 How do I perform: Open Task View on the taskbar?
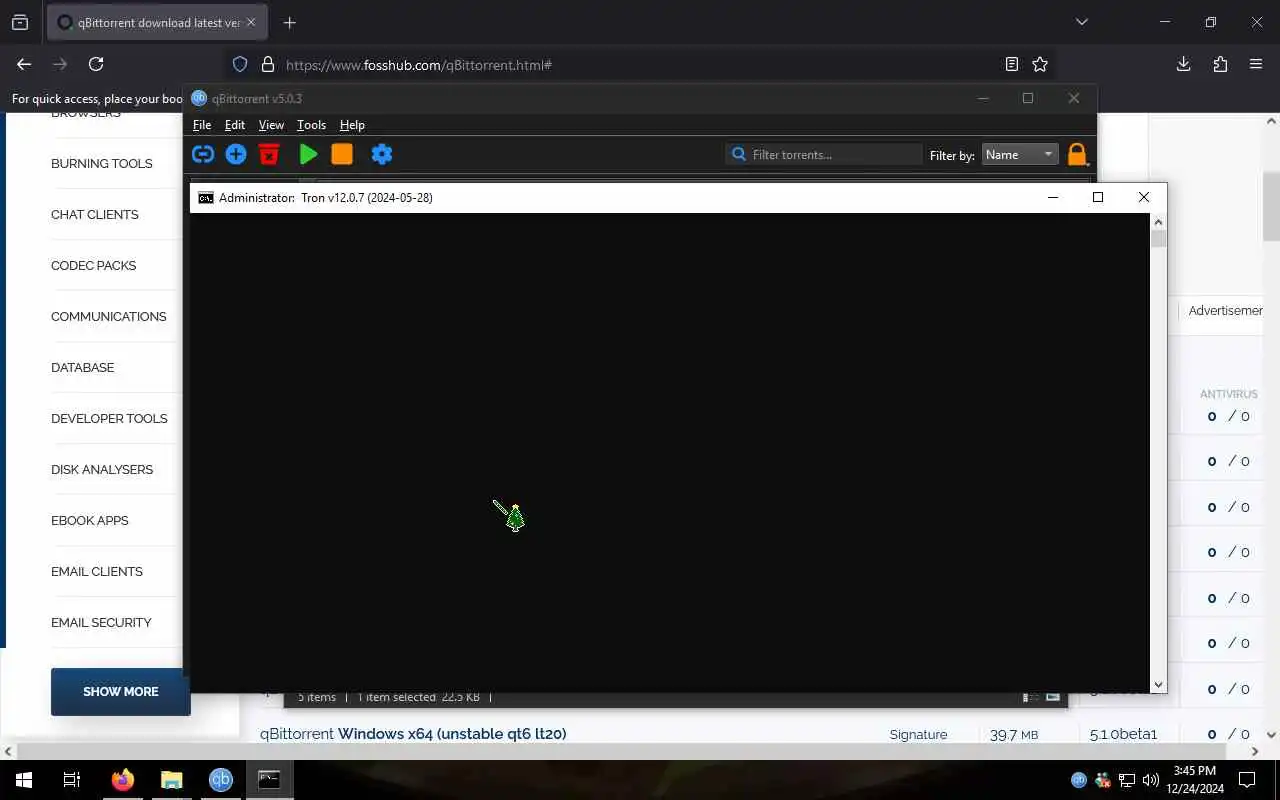[x=72, y=780]
